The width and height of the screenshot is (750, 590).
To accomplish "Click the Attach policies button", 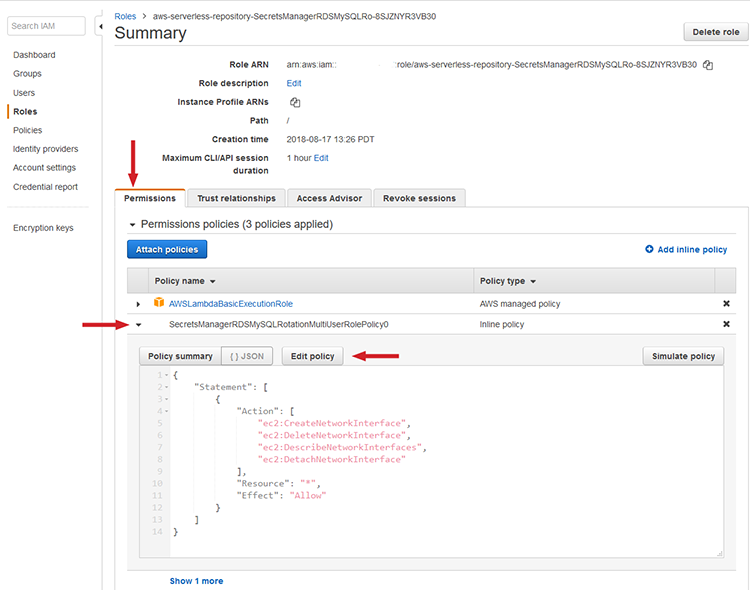I will (x=167, y=249).
